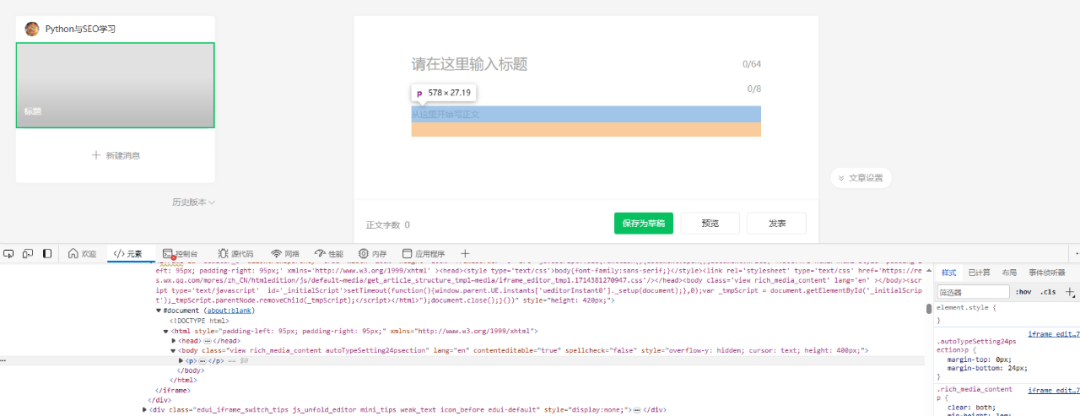The width and height of the screenshot is (1080, 416).
Task: Click the author field showing 0/8
Action: (754, 89)
